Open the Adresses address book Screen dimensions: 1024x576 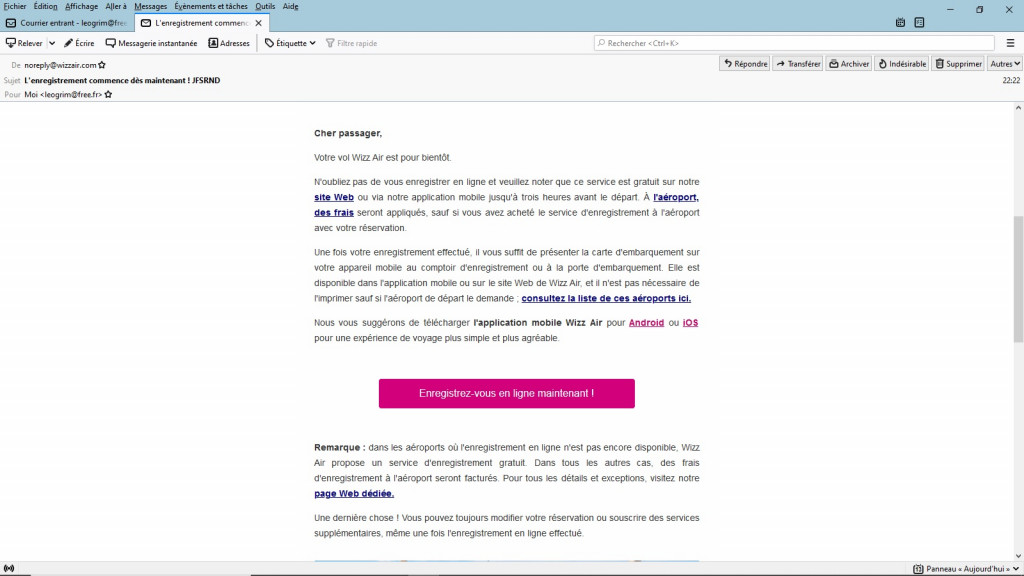click(229, 43)
